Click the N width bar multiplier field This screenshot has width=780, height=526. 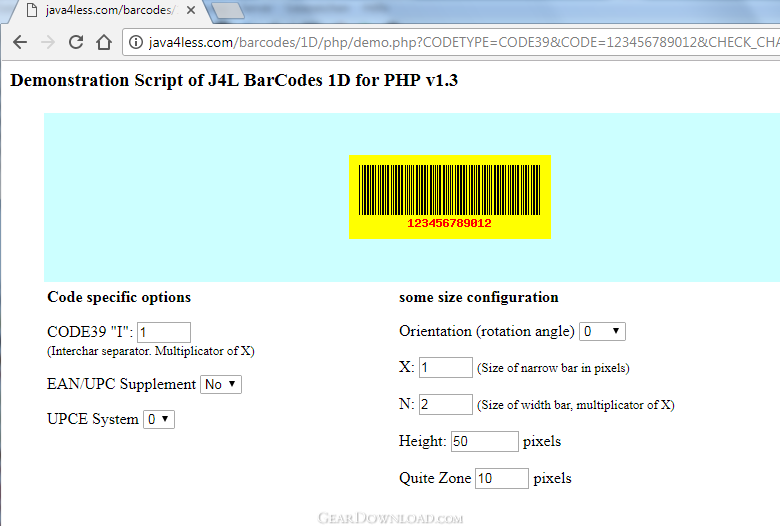(x=446, y=404)
